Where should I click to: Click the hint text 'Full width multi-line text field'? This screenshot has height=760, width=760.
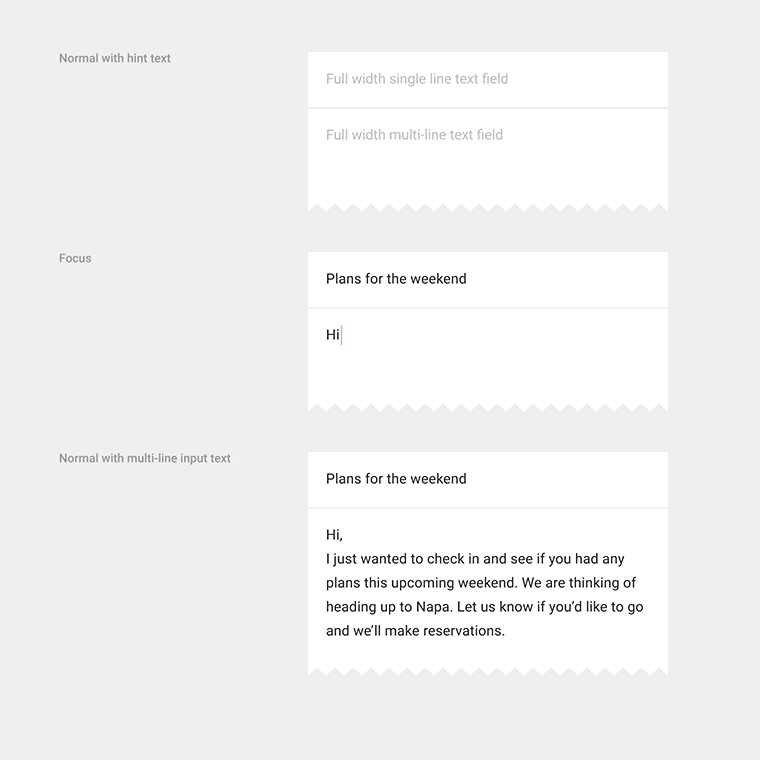[x=414, y=135]
